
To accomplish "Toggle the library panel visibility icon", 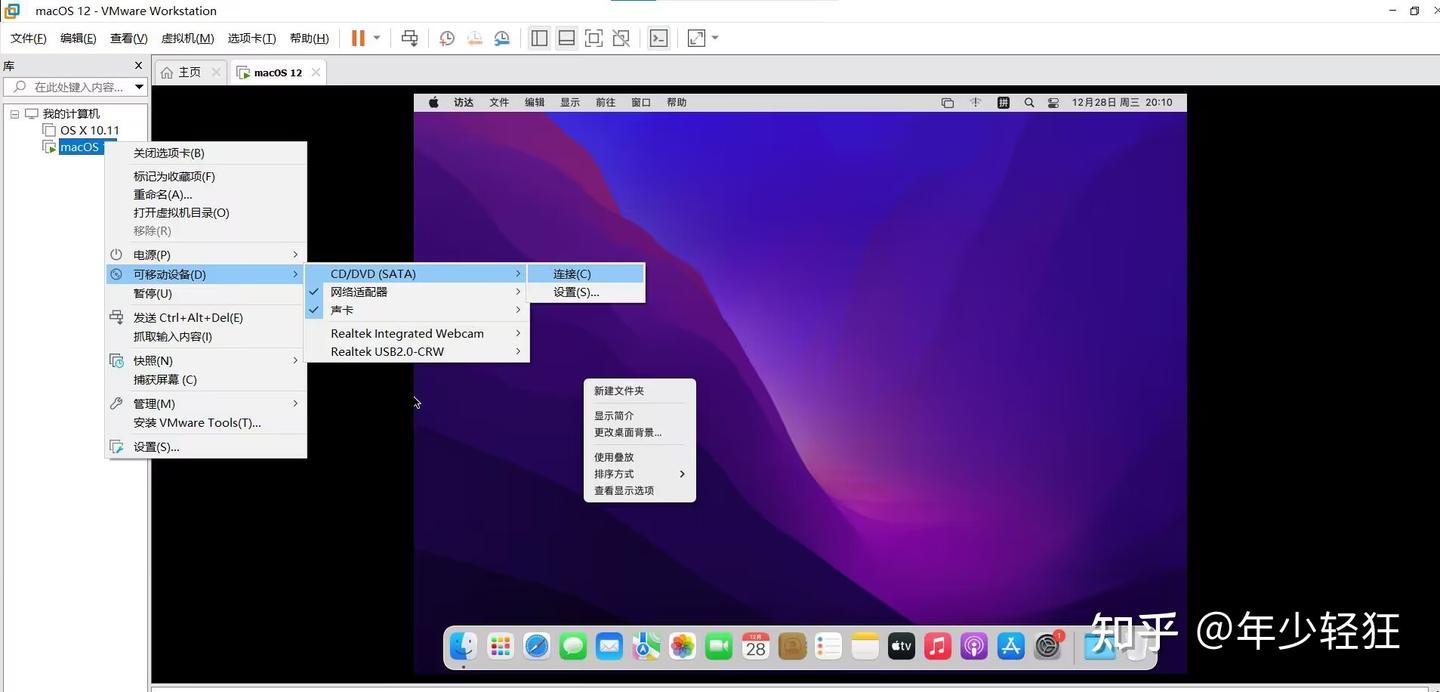I will coord(539,38).
